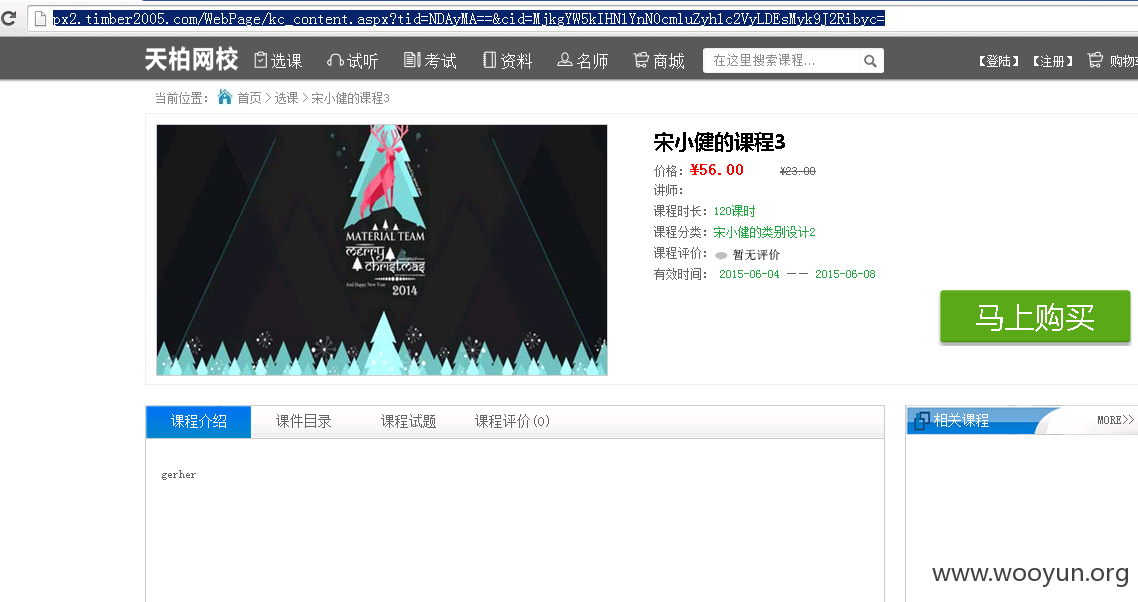Screen dimensions: 1138x602
Task: Click the 注册 register link
Action: (1052, 61)
